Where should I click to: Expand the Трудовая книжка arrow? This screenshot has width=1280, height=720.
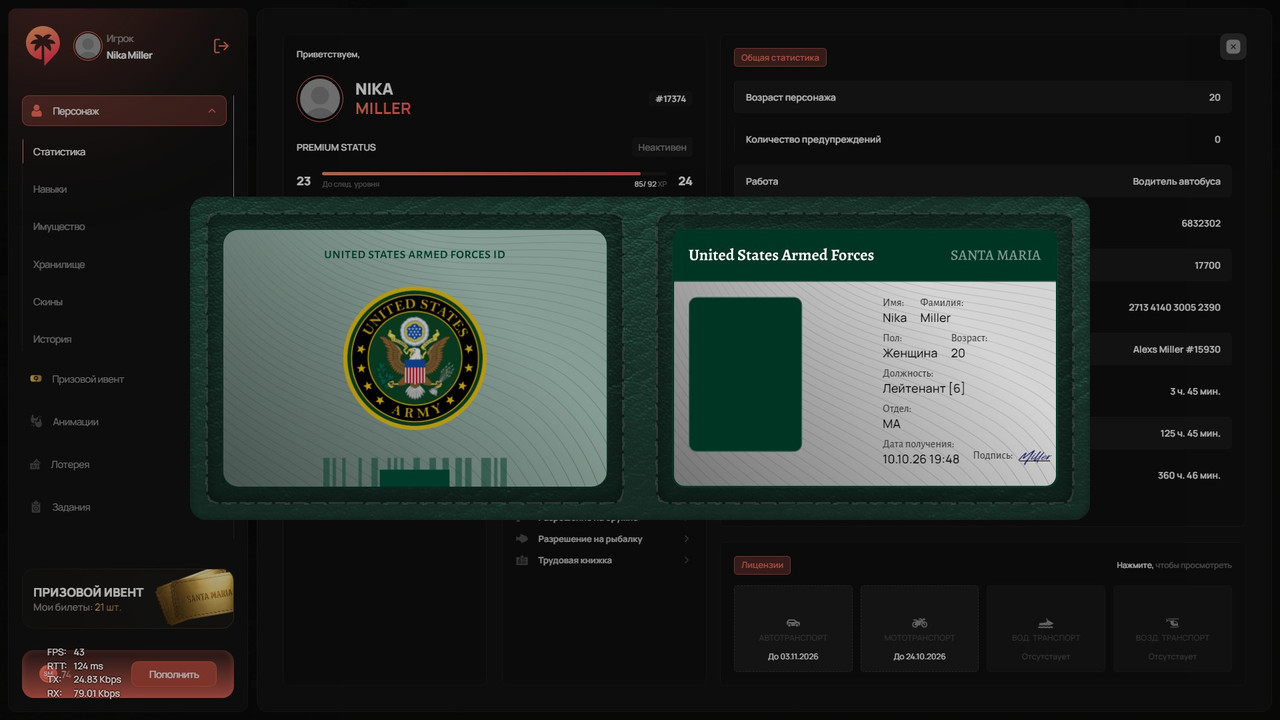(x=686, y=560)
